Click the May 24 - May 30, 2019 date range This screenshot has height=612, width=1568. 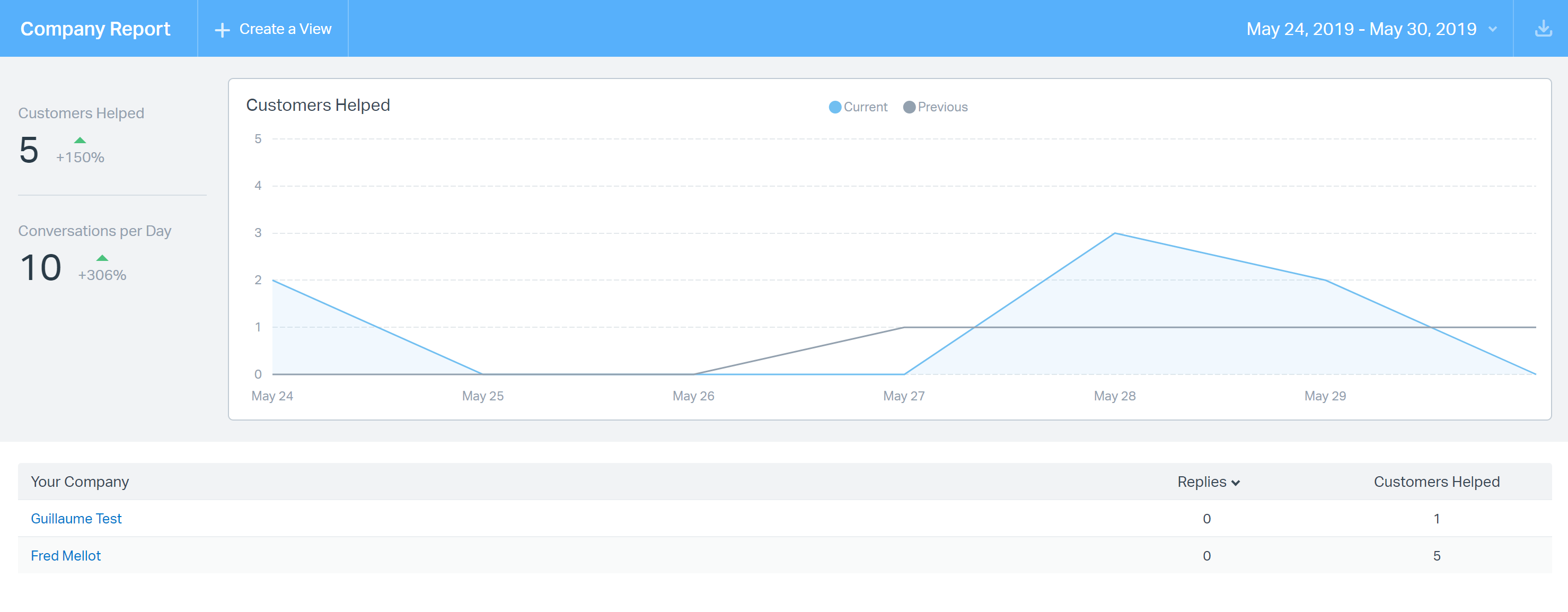click(x=1361, y=29)
